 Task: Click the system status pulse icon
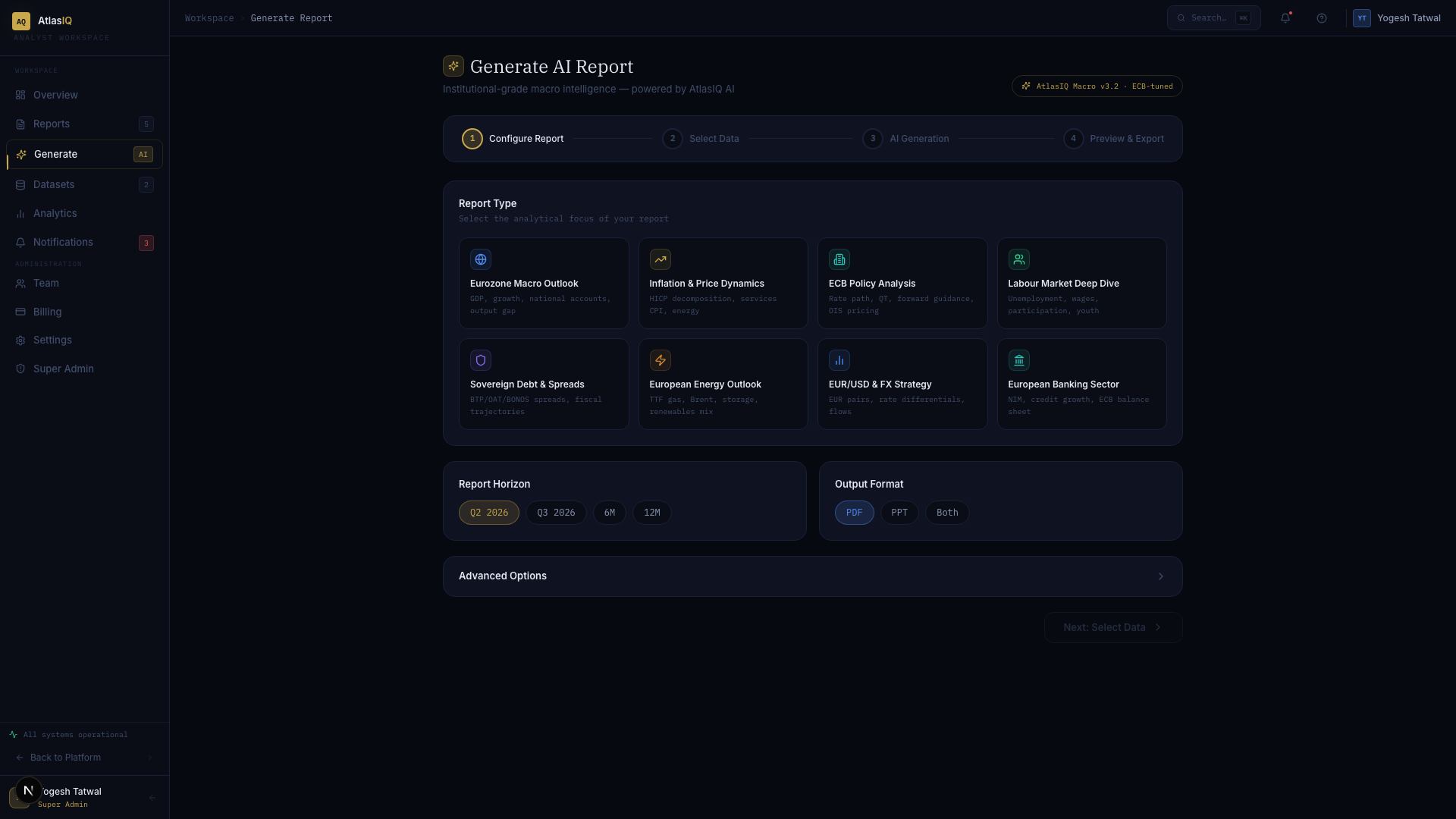[14, 734]
